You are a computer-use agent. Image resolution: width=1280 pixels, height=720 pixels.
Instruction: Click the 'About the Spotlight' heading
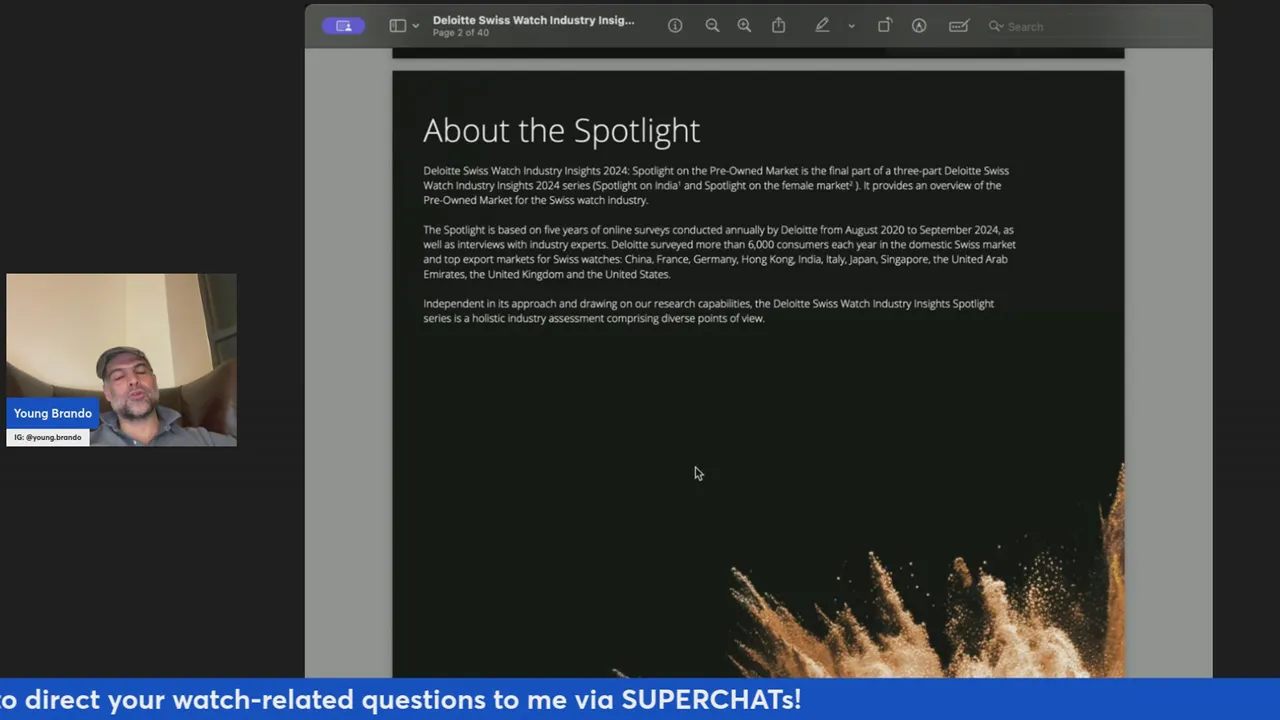(561, 130)
